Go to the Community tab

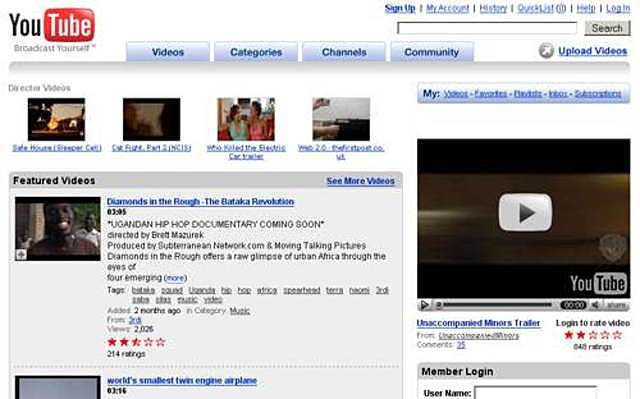pyautogui.click(x=431, y=52)
